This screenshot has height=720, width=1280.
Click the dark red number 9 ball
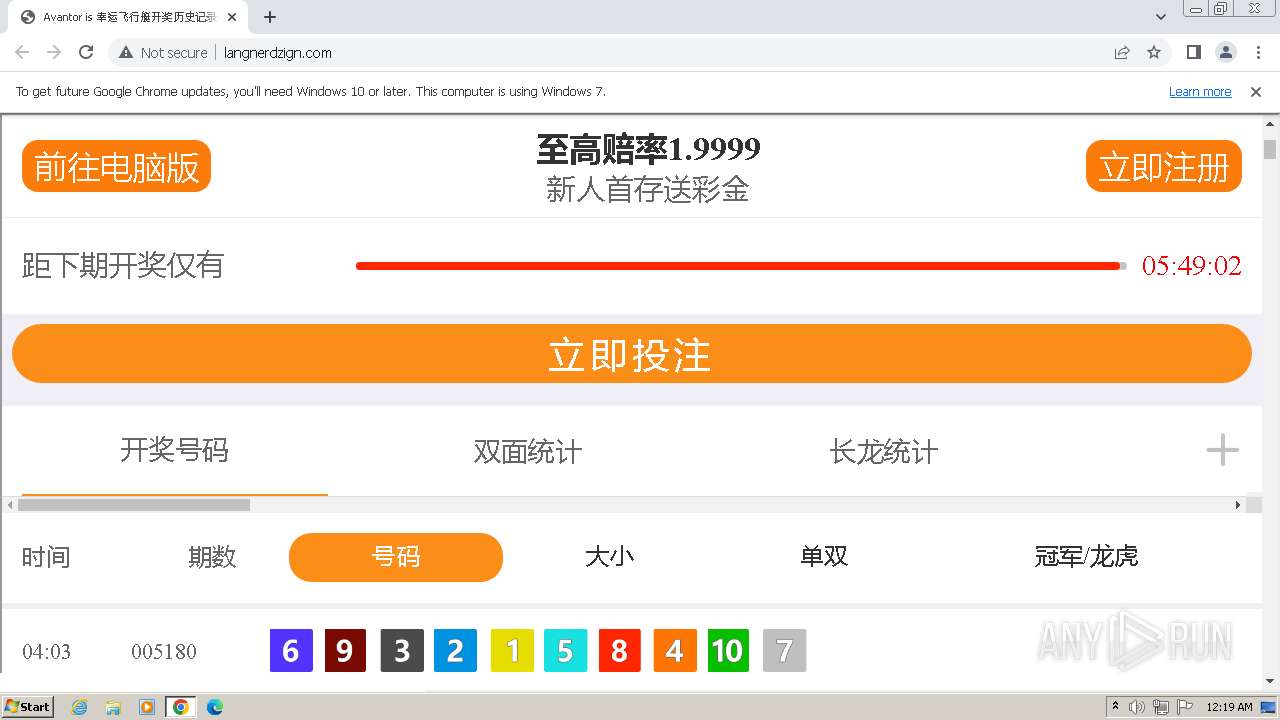click(x=345, y=651)
